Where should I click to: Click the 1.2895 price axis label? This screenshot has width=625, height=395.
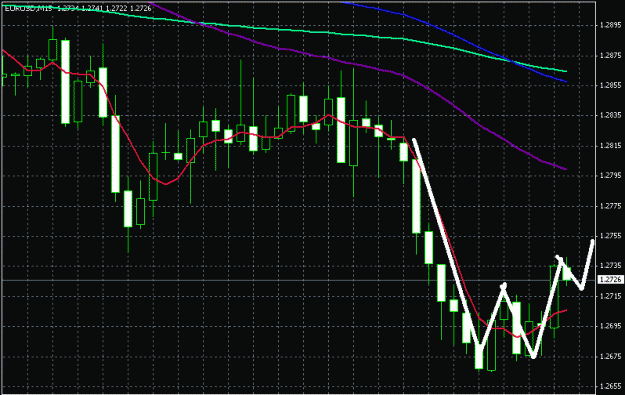(x=610, y=26)
